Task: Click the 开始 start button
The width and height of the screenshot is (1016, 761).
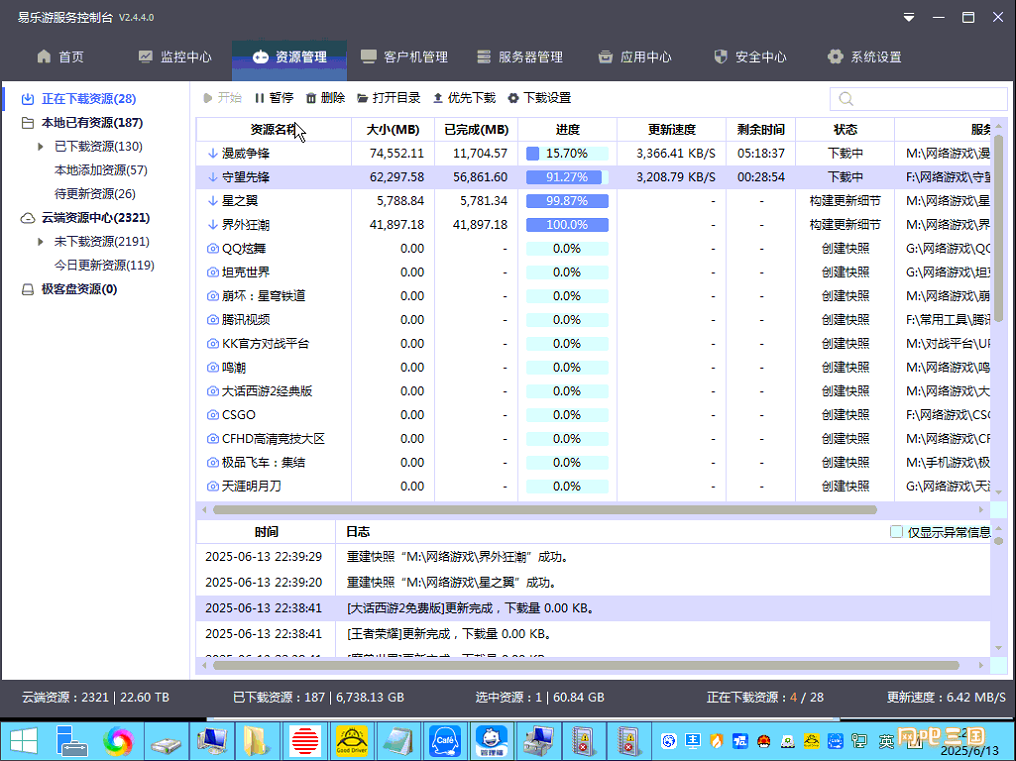Action: tap(222, 98)
